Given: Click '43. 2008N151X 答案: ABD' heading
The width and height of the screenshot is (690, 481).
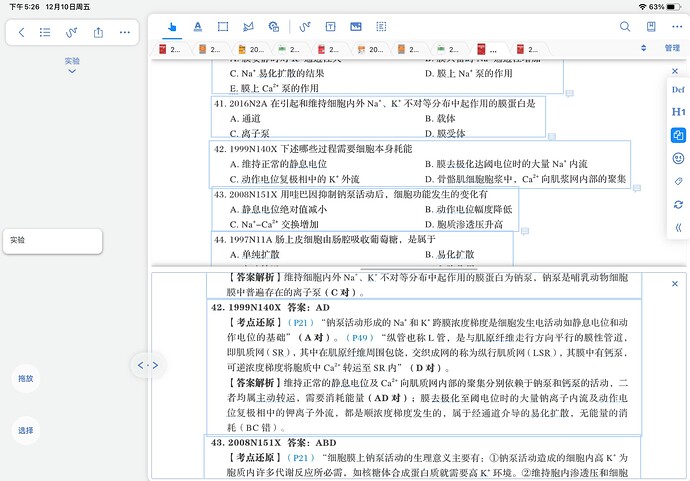Looking at the screenshot, I should pos(274,443).
